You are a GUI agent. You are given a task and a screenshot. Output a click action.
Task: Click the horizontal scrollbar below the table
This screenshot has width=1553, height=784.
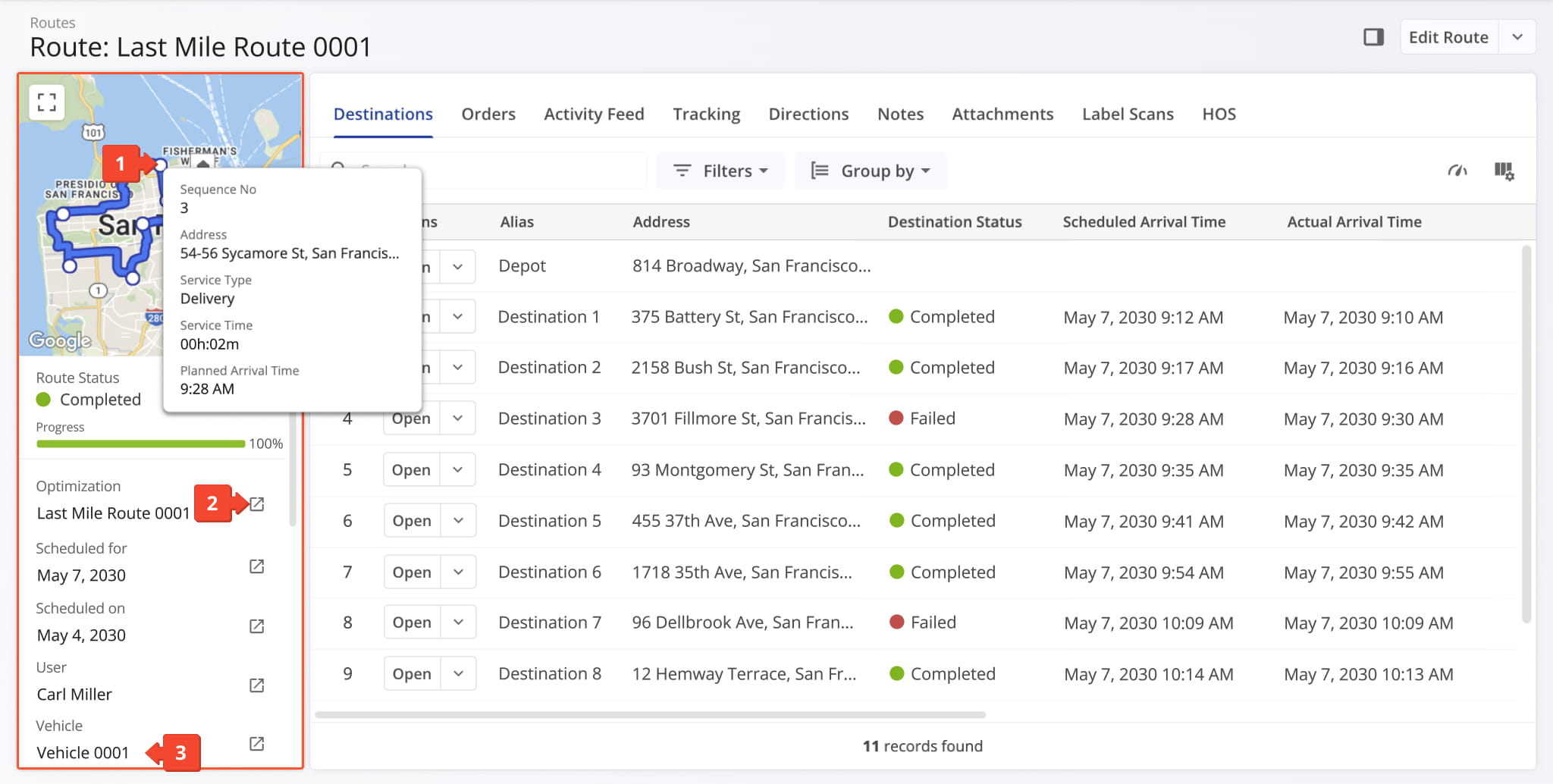coord(650,714)
